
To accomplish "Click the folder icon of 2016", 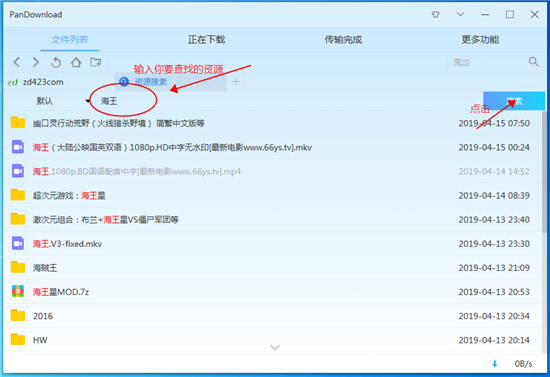I will pos(18,315).
